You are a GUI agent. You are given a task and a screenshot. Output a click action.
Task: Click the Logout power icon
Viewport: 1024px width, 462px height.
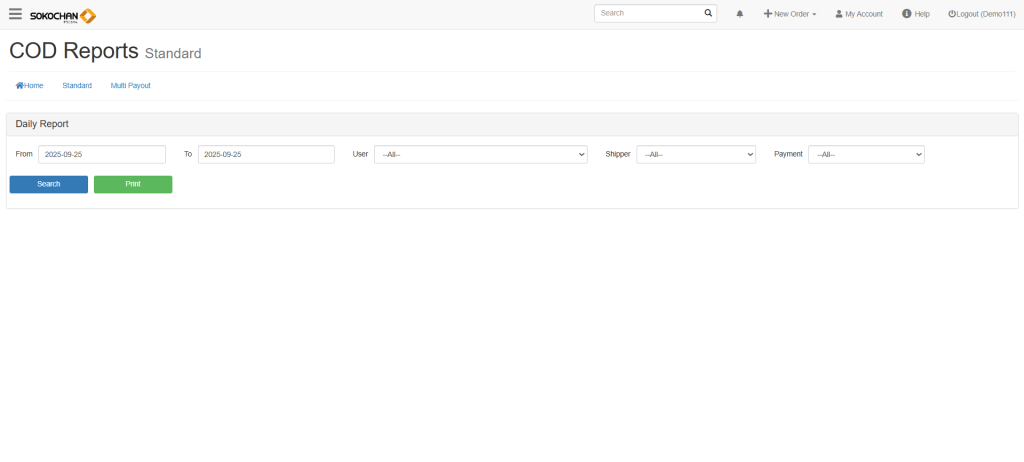952,14
